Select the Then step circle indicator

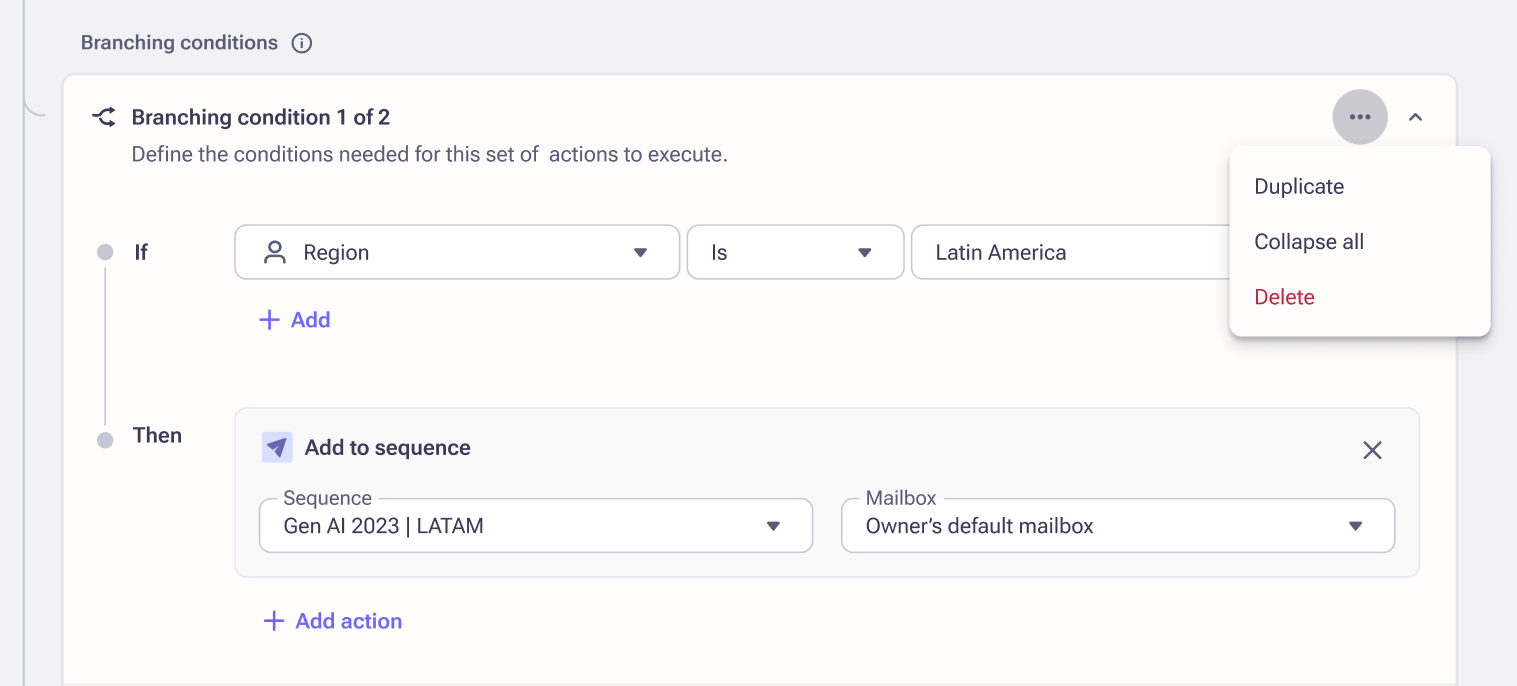(105, 439)
